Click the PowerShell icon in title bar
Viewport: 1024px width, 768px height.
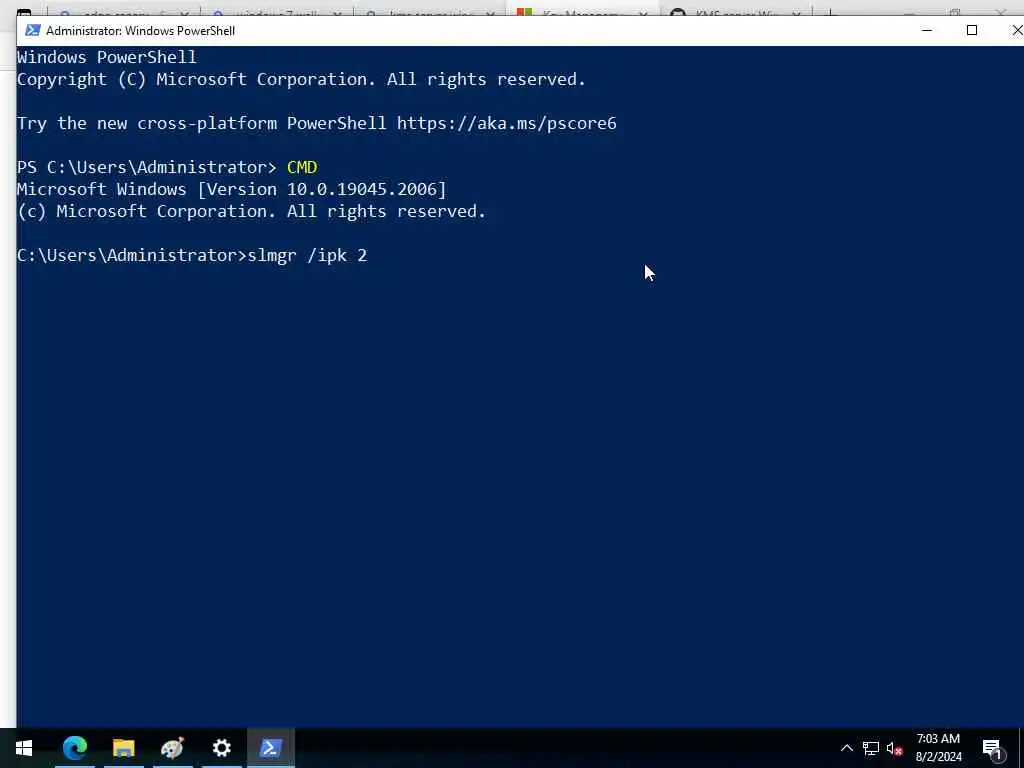pos(33,31)
